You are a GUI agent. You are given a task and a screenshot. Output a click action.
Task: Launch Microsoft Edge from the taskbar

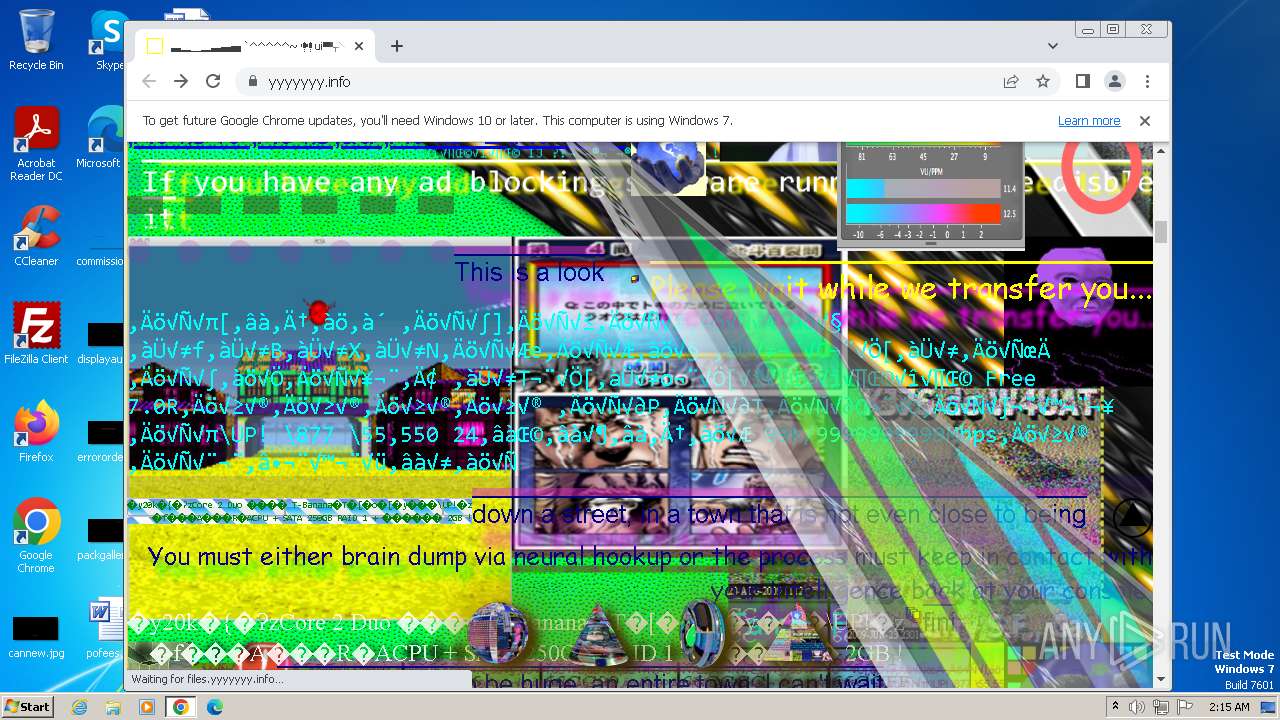click(214, 707)
